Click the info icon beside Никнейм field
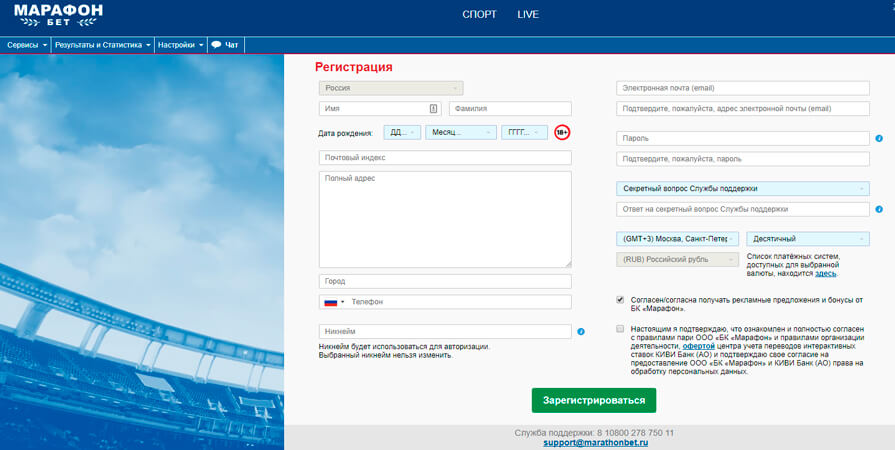Image resolution: width=895 pixels, height=450 pixels. point(581,331)
